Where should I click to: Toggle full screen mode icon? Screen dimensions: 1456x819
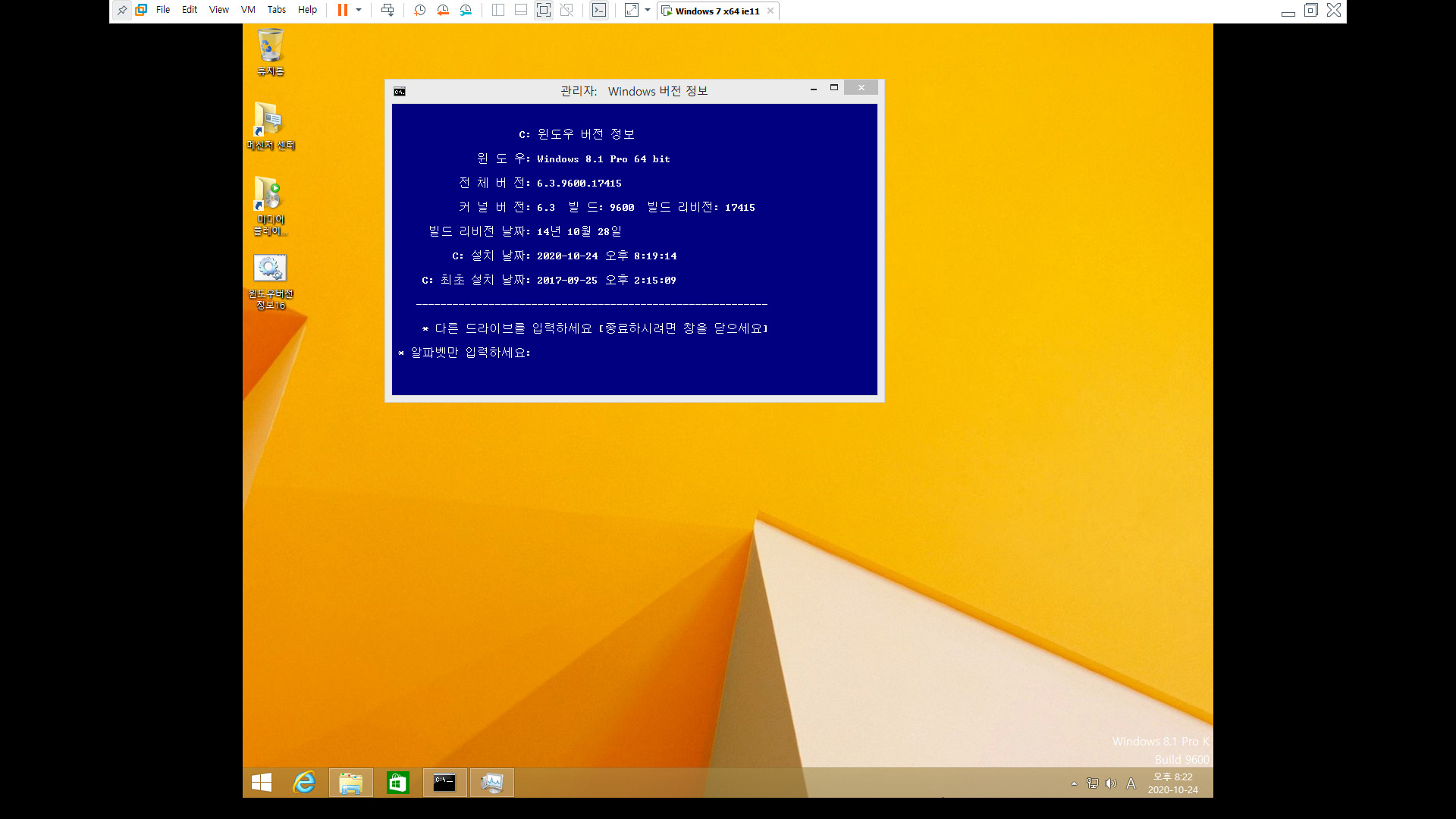point(544,11)
